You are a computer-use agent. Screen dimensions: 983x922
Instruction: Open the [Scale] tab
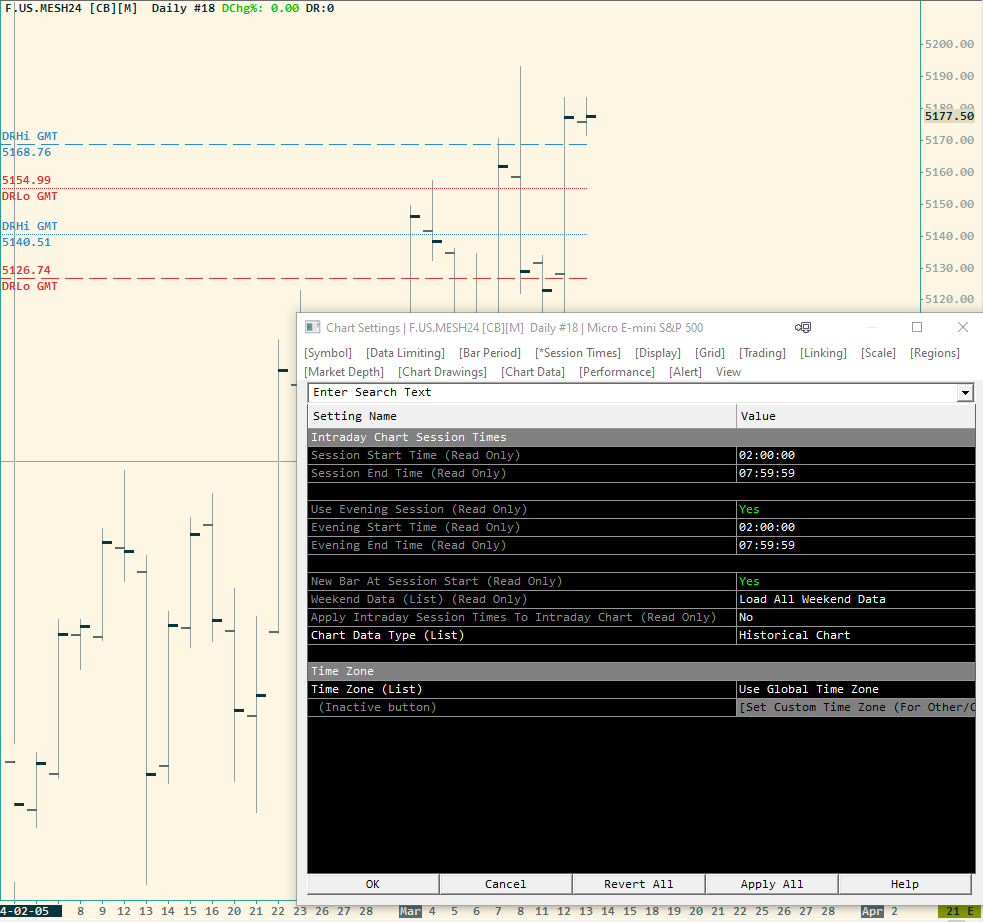(878, 353)
